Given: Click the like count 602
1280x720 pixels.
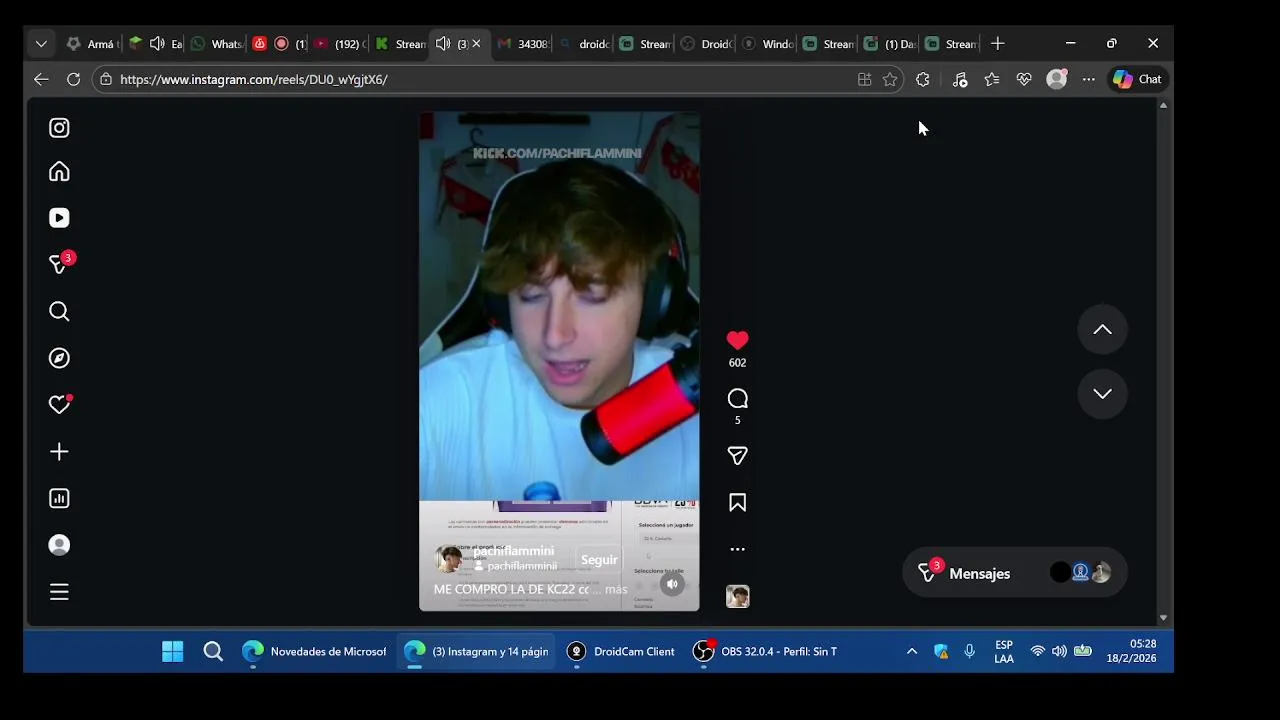Looking at the screenshot, I should 737,363.
